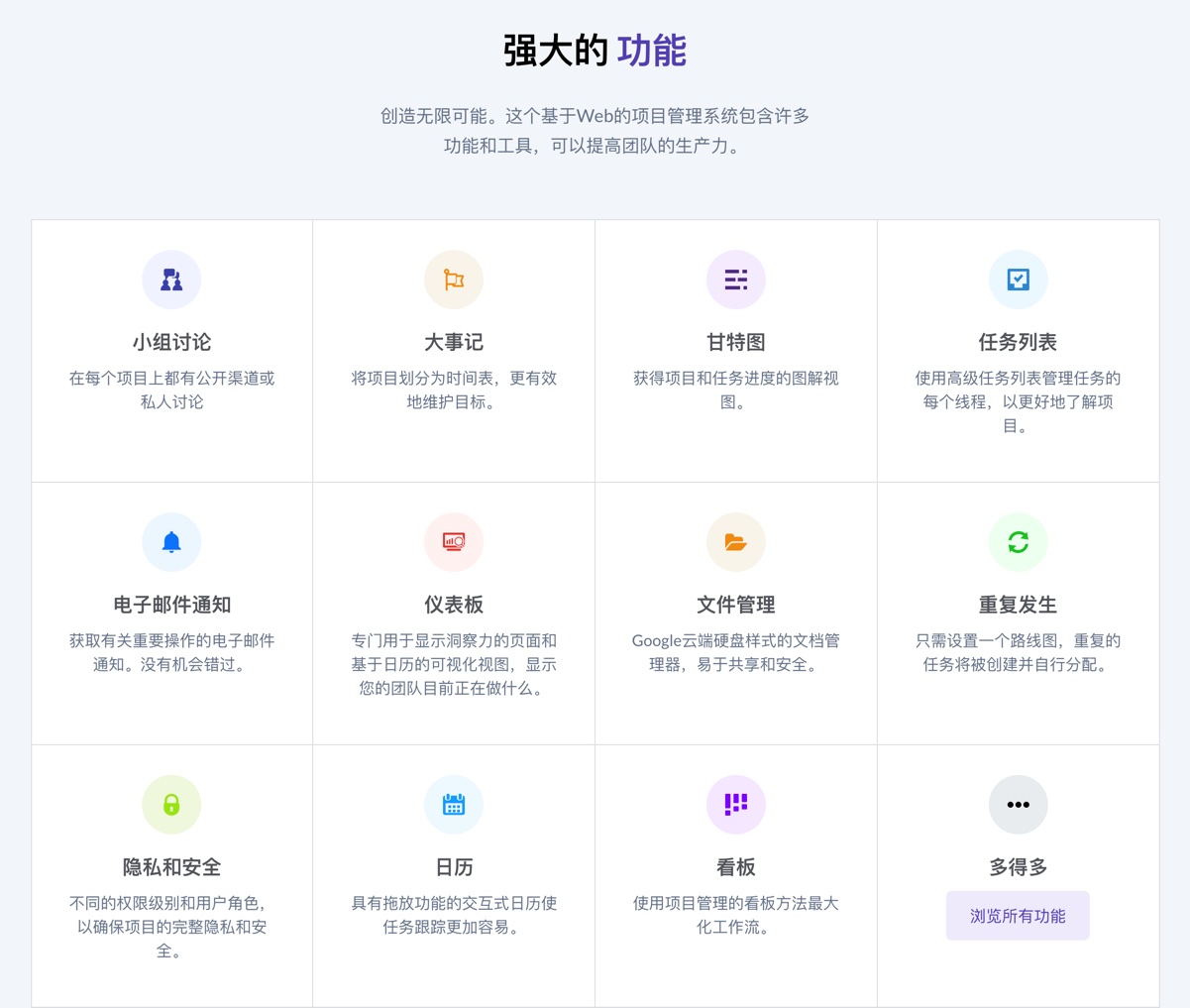Click description 使用高级任务列表管理任务的每个线程
The image size is (1190, 1008).
1019,401
